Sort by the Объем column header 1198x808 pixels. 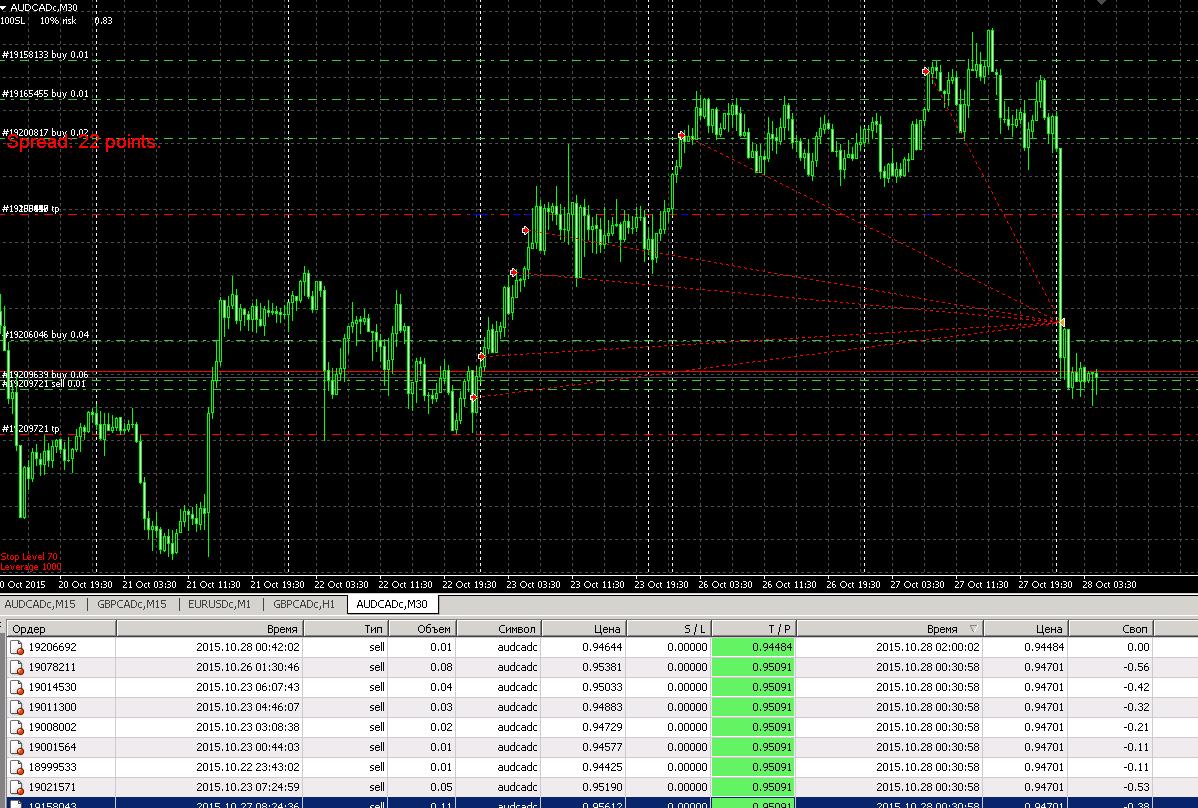pos(423,629)
